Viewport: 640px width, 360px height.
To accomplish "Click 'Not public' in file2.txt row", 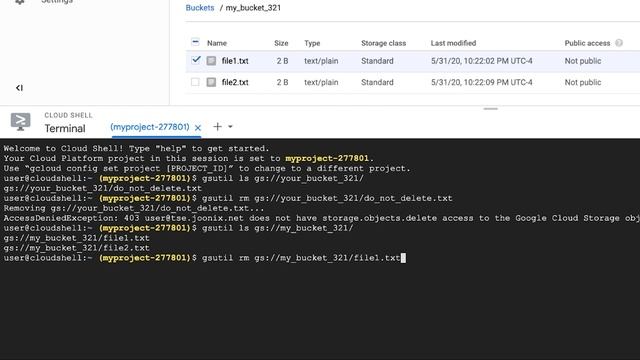I will pos(583,82).
